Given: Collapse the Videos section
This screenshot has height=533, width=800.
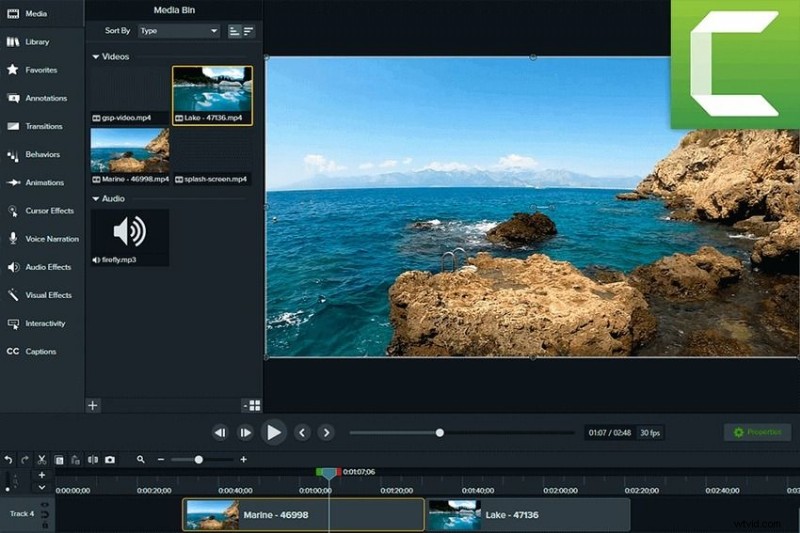Looking at the screenshot, I should [95, 57].
